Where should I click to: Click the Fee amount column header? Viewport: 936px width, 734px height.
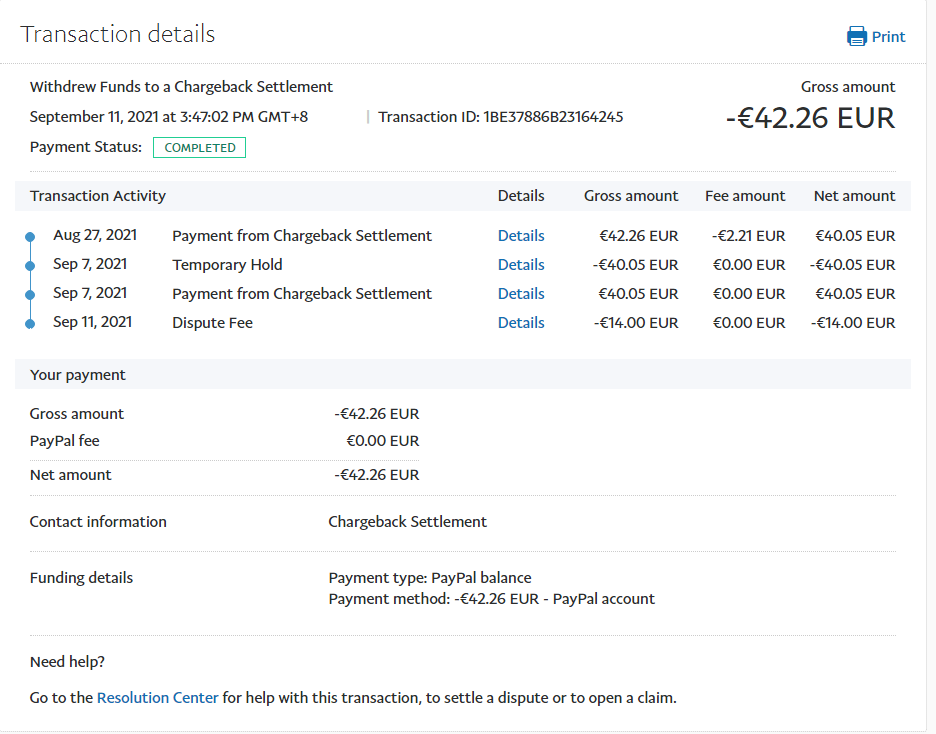[745, 196]
